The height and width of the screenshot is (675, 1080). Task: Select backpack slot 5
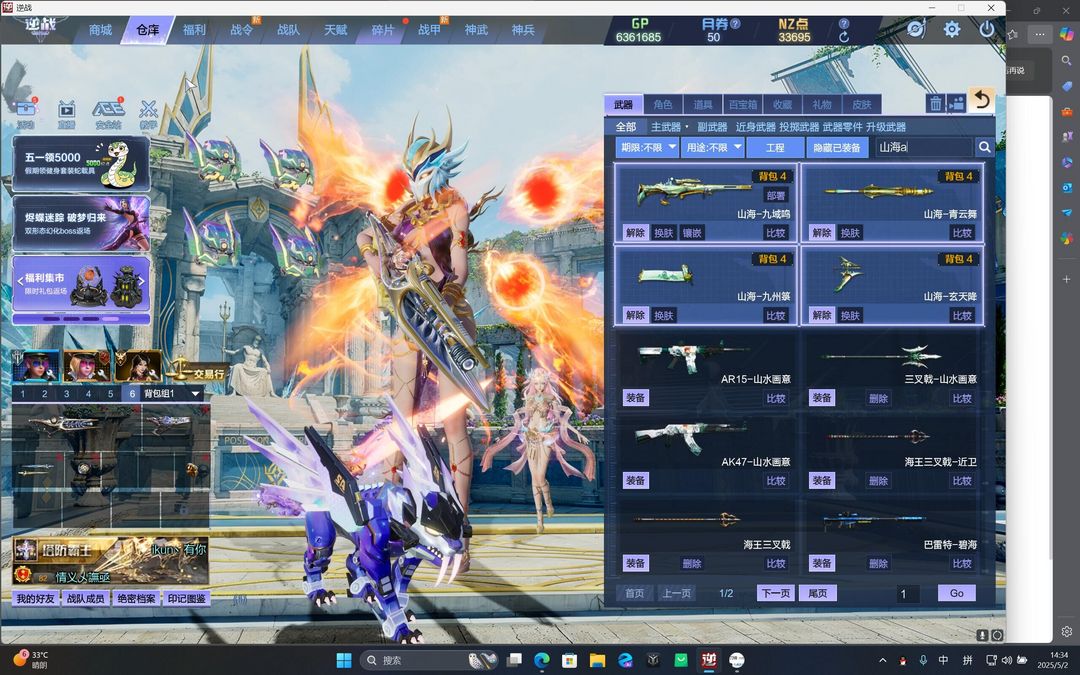coord(110,393)
